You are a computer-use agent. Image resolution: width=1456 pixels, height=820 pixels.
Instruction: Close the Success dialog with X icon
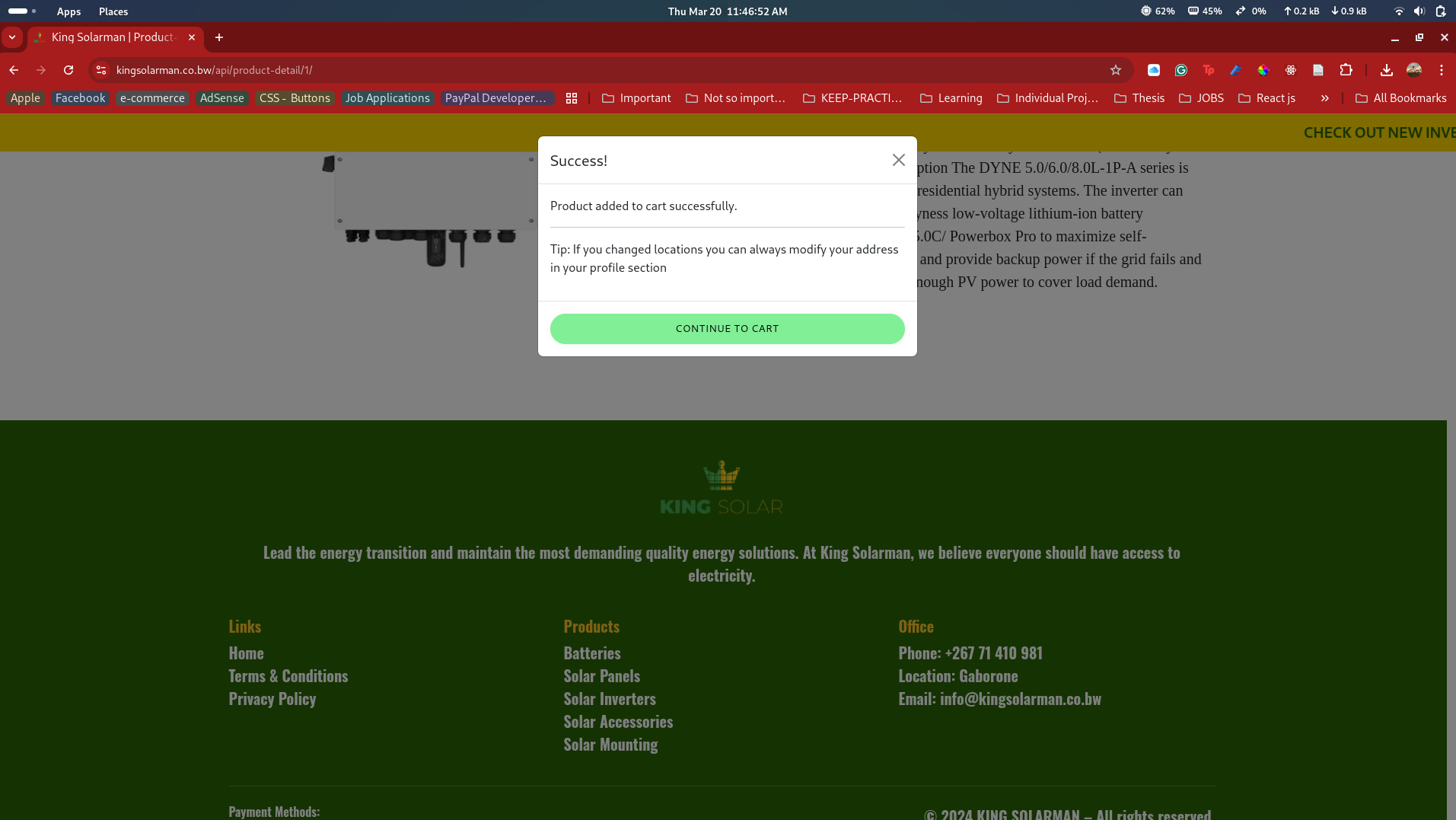click(898, 160)
